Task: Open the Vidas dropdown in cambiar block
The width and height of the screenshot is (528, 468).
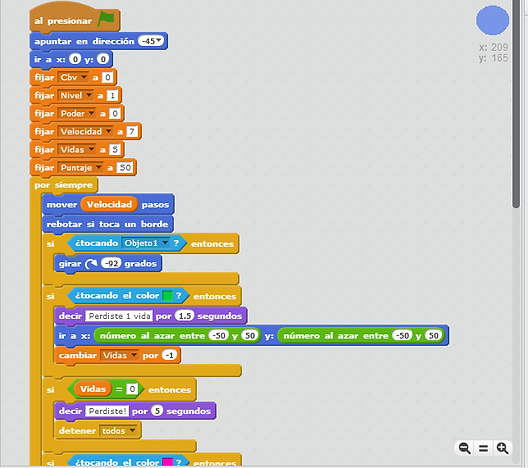Action: [x=134, y=355]
